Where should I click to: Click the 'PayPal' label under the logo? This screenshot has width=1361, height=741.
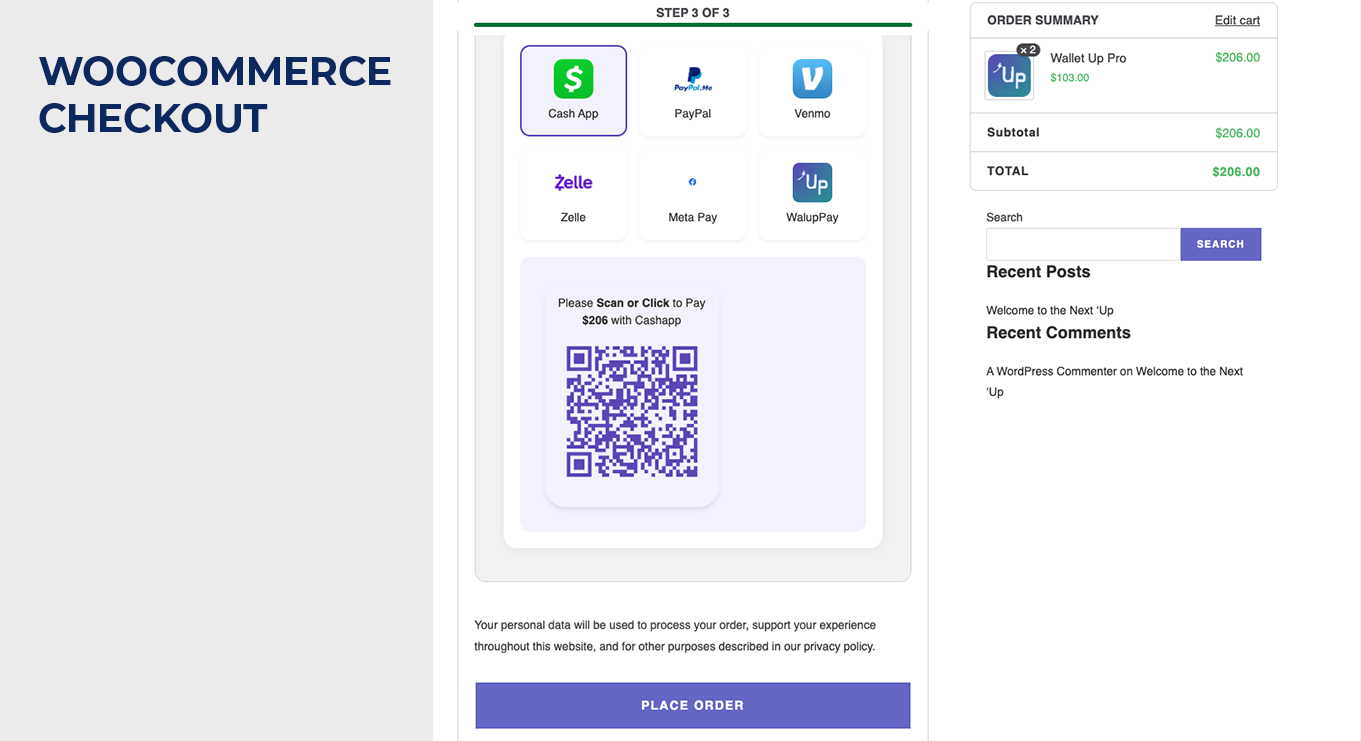[x=693, y=114]
